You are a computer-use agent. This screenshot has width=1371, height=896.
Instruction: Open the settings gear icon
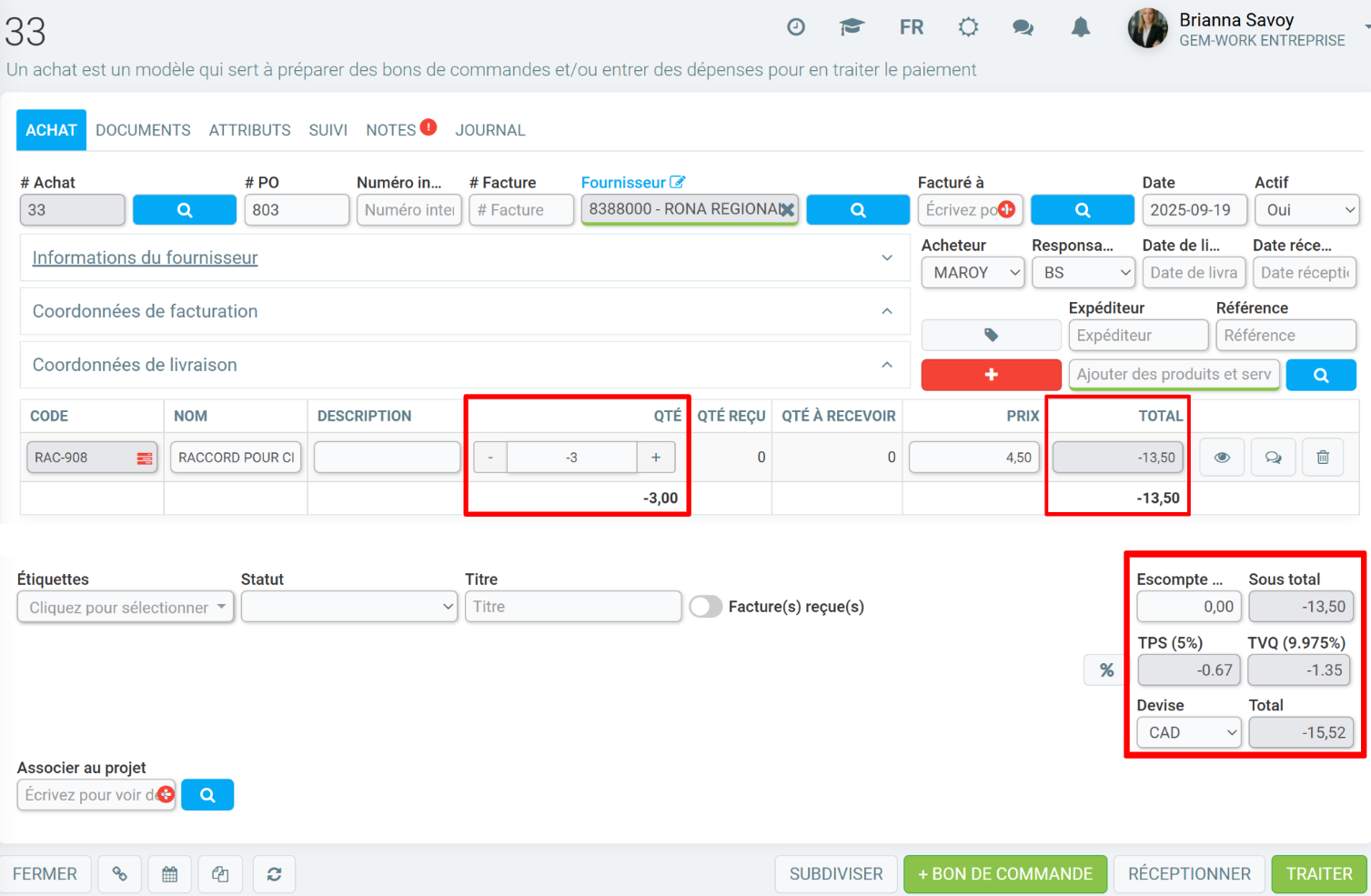tap(969, 27)
